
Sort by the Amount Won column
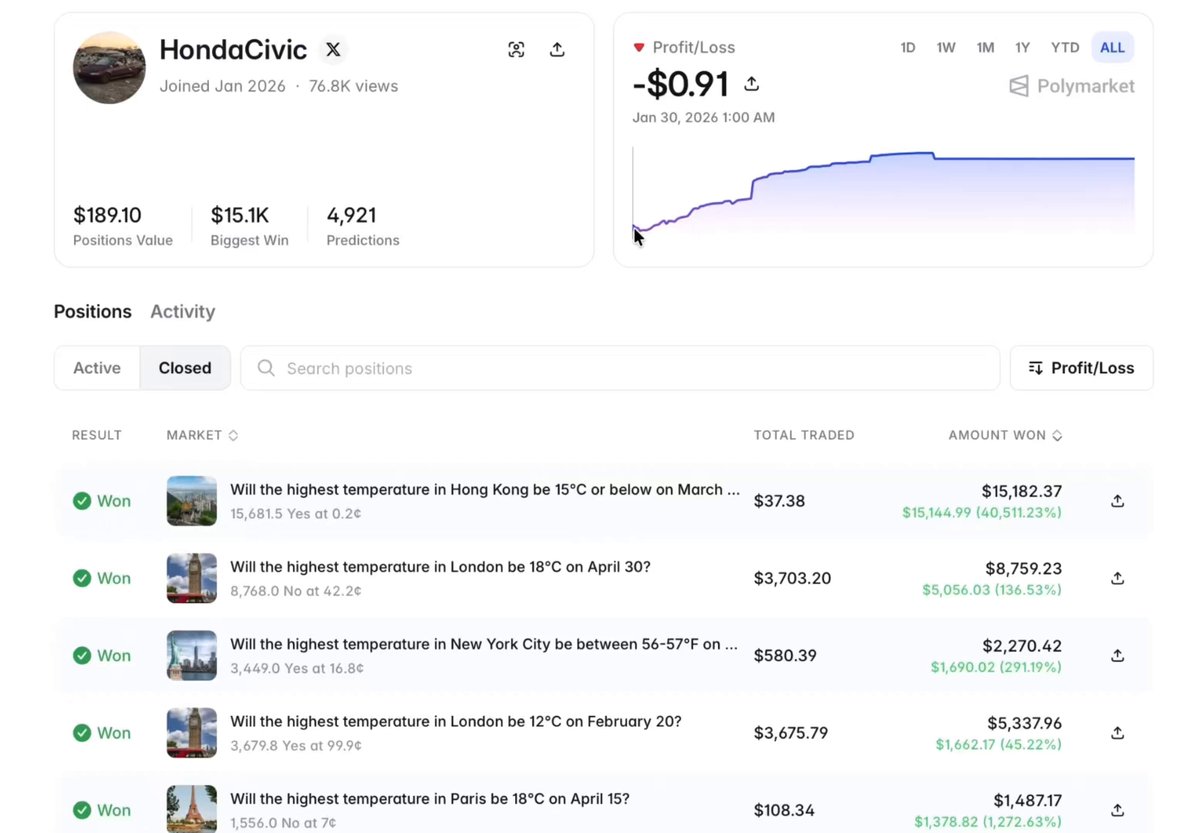1006,435
